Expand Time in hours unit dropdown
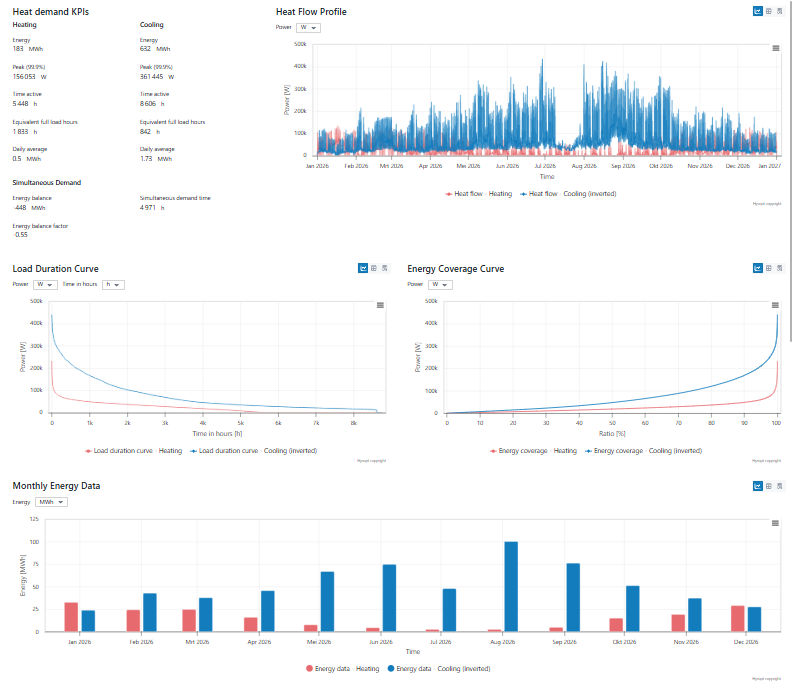792x696 pixels. tap(113, 284)
